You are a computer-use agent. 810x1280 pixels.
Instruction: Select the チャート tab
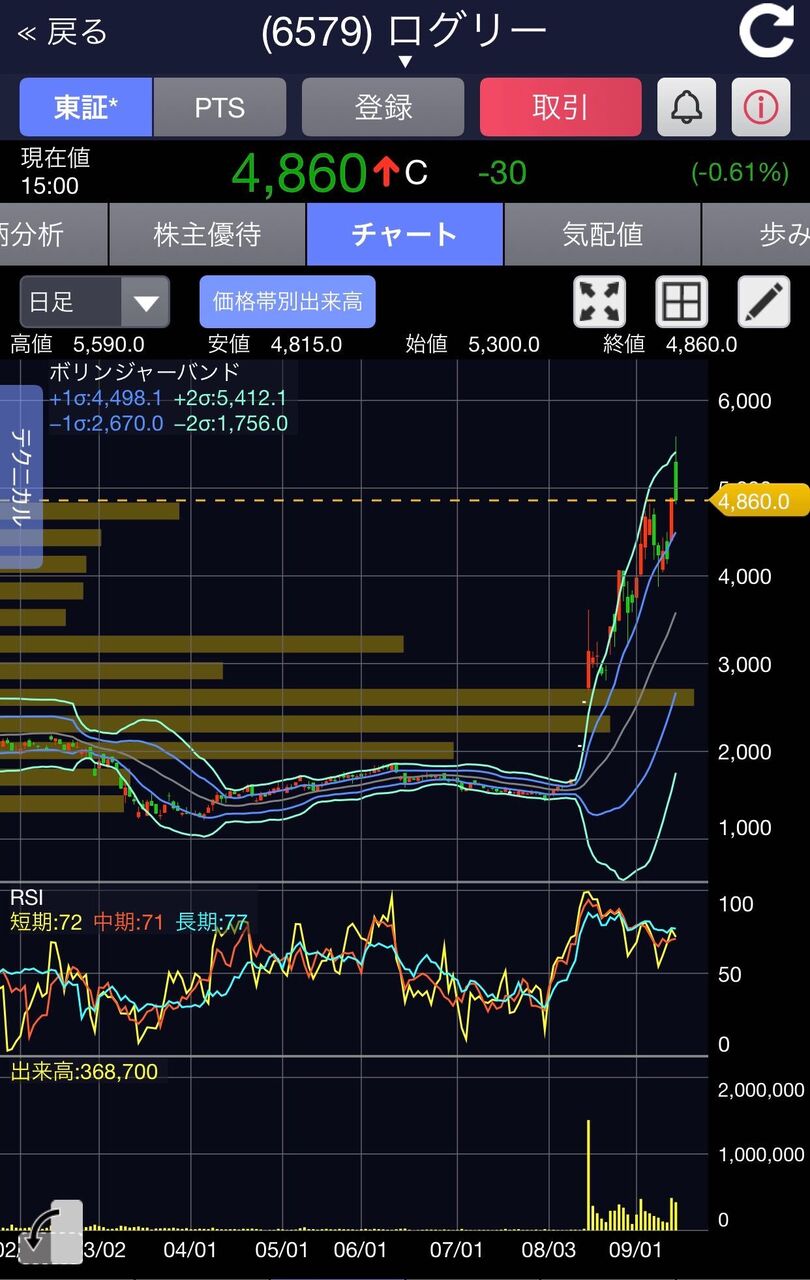click(x=405, y=234)
